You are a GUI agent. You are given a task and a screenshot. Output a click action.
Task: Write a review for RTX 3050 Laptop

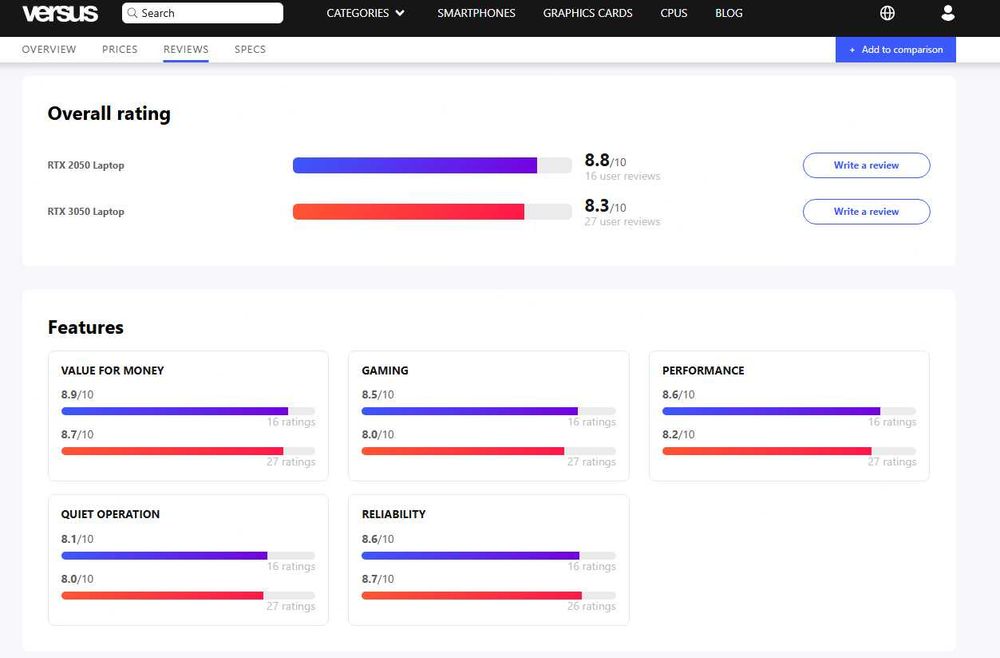[866, 212]
